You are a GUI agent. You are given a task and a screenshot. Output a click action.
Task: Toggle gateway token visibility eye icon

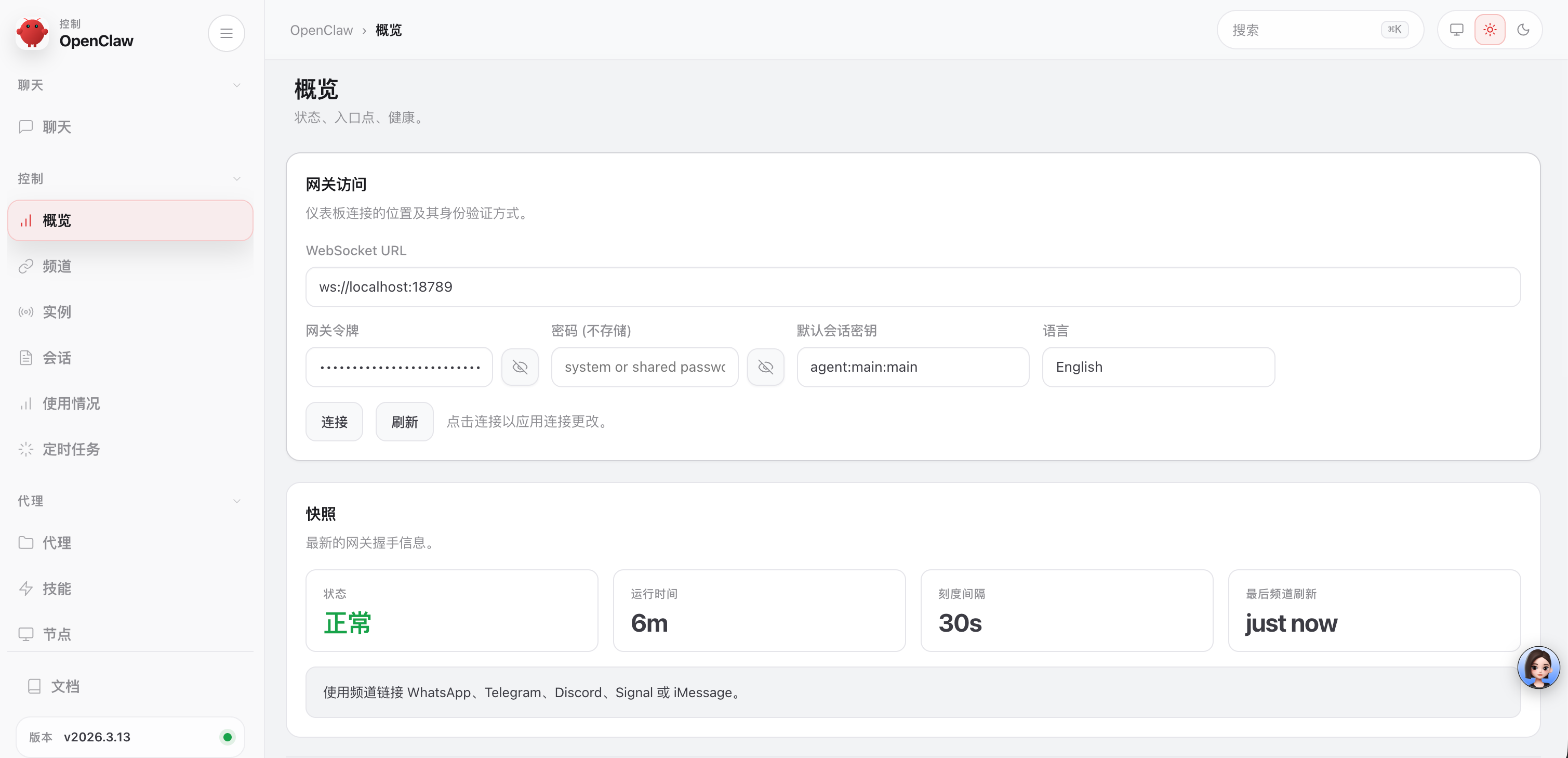click(x=519, y=367)
